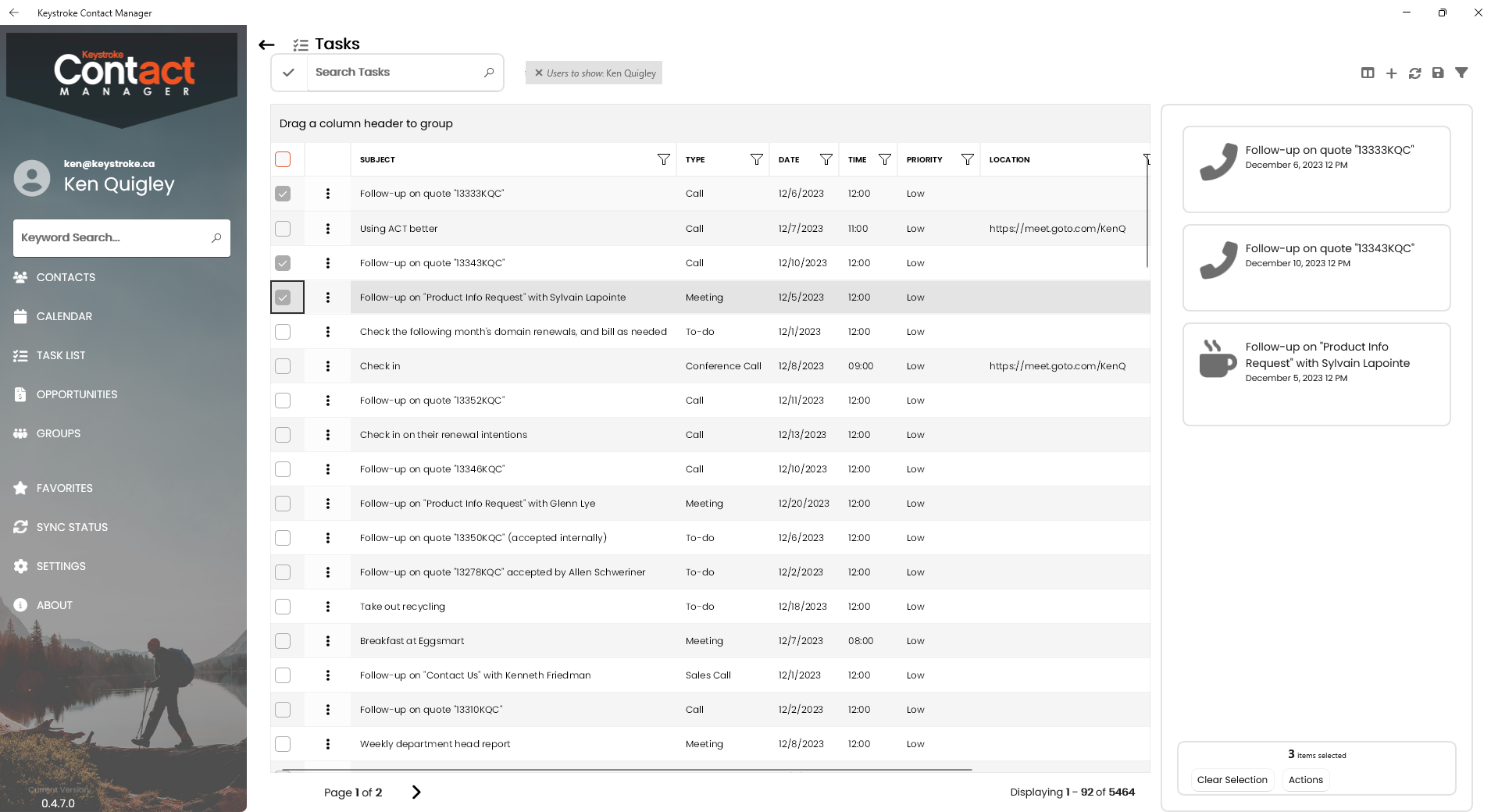Save the current task view
This screenshot has height=812, width=1491.
1438,73
